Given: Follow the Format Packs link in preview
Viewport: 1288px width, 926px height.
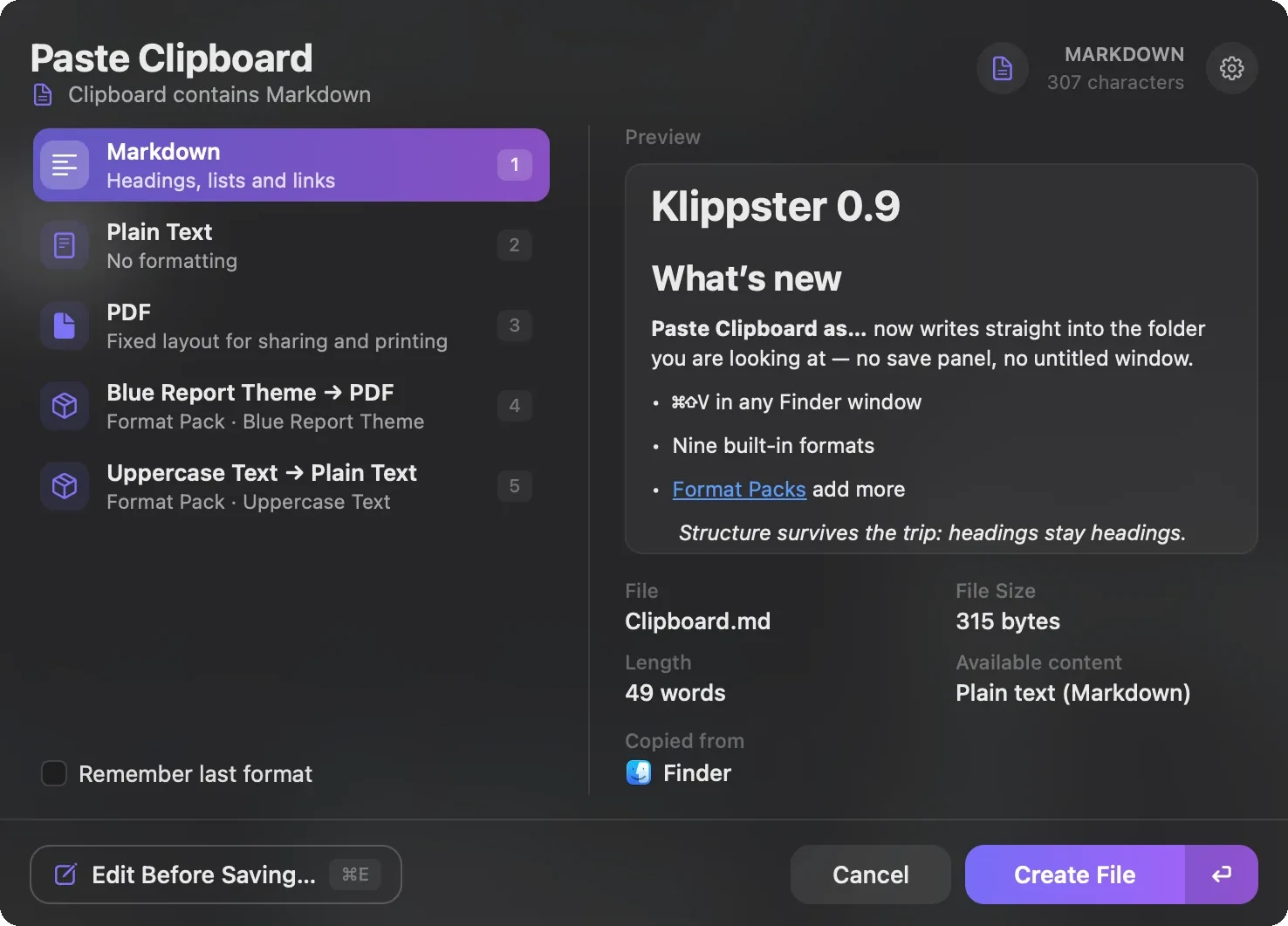Looking at the screenshot, I should (739, 489).
